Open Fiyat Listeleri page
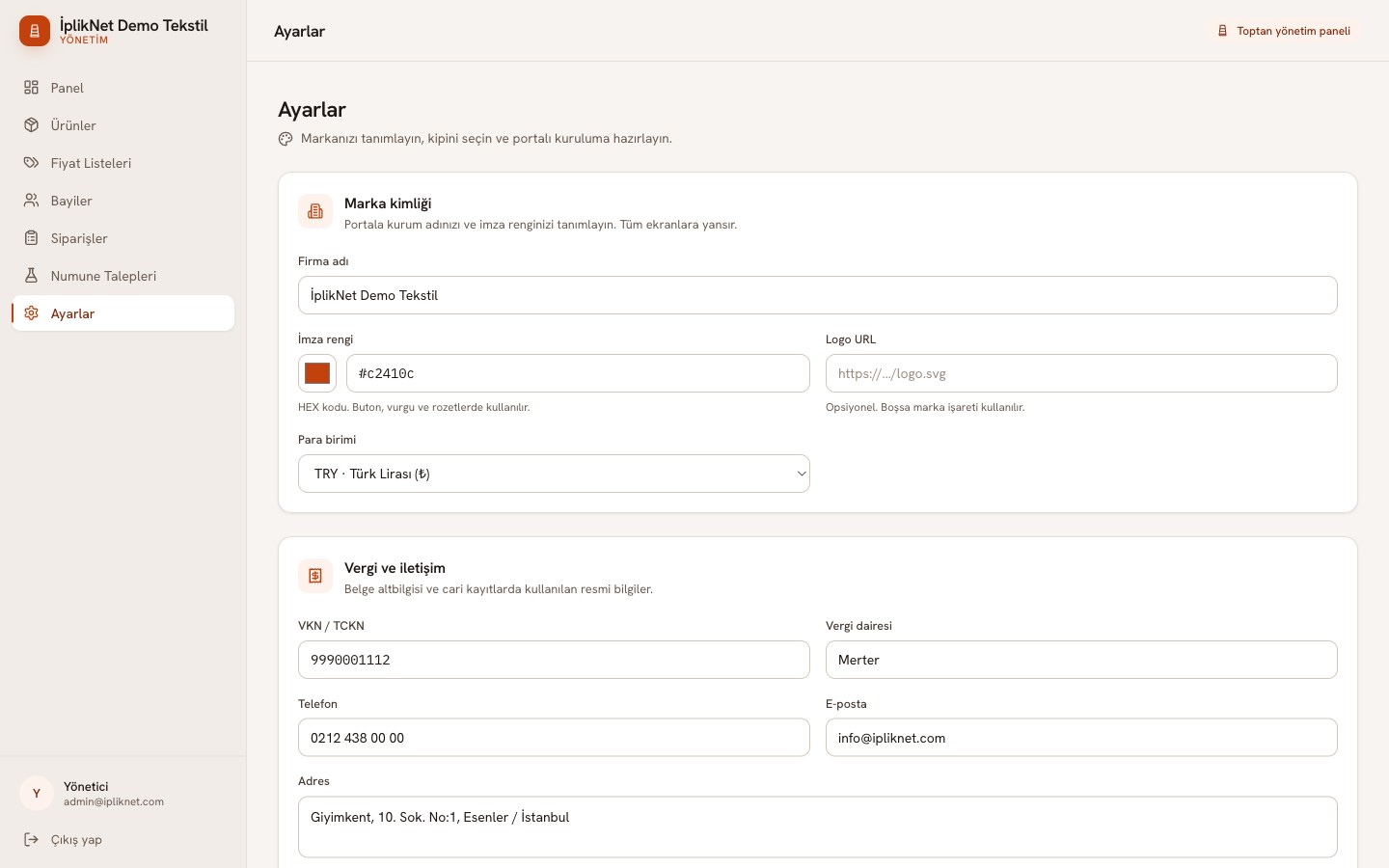The height and width of the screenshot is (868, 1389). (x=123, y=163)
